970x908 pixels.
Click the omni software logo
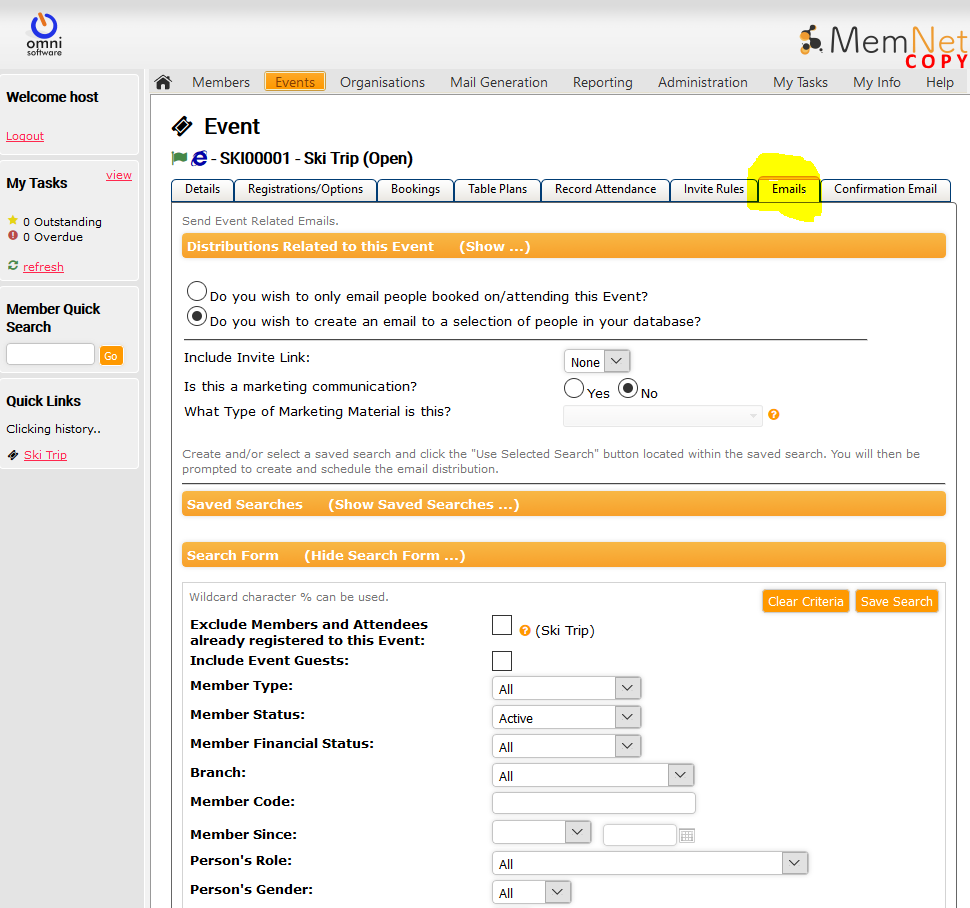(43, 33)
